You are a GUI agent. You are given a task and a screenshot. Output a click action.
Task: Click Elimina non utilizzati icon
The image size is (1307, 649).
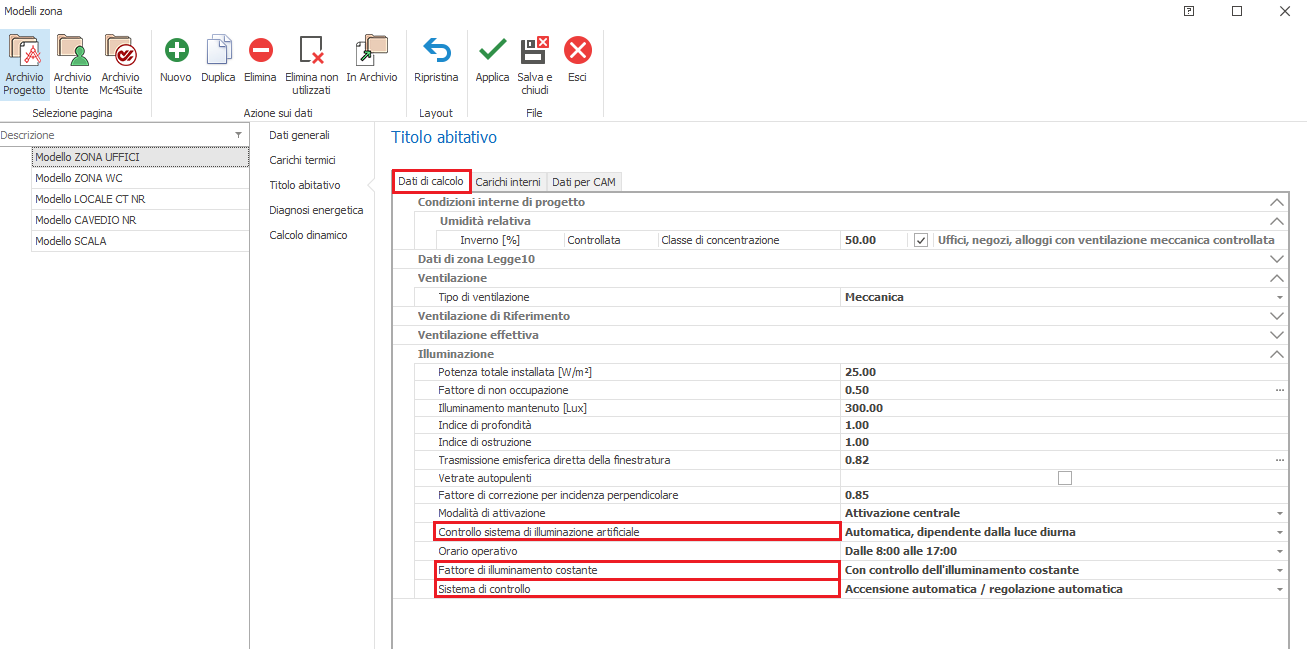point(312,50)
